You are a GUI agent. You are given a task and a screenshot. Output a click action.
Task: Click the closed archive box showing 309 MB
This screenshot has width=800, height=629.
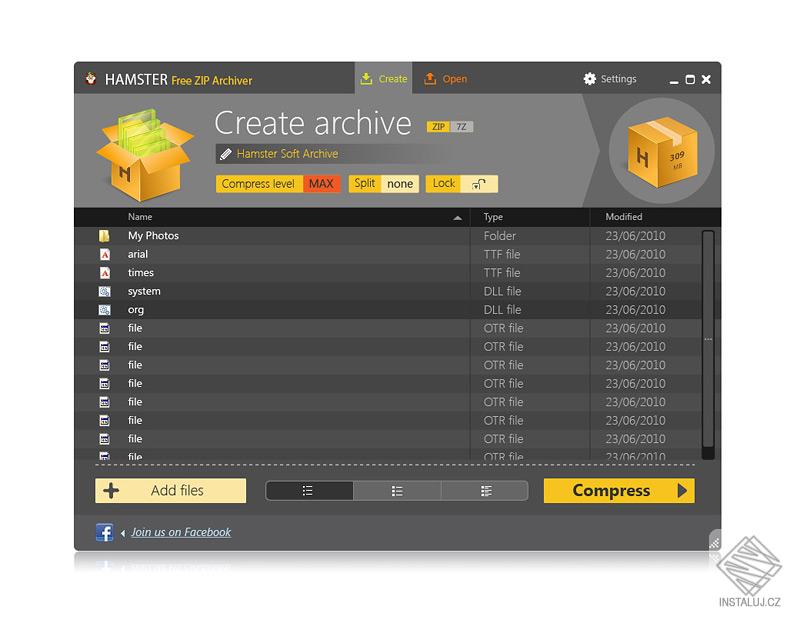(662, 151)
